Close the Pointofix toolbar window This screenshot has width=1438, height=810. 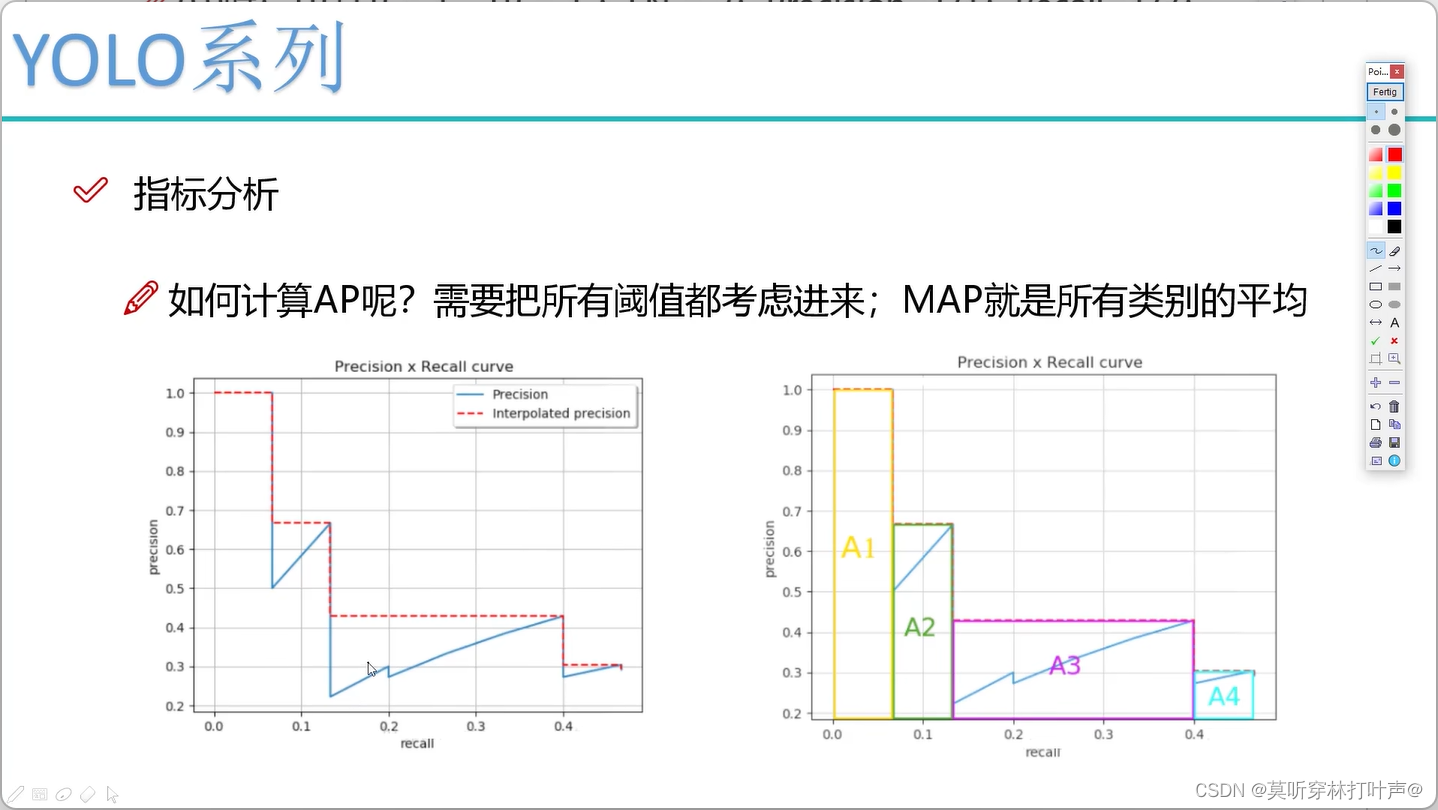(1397, 71)
